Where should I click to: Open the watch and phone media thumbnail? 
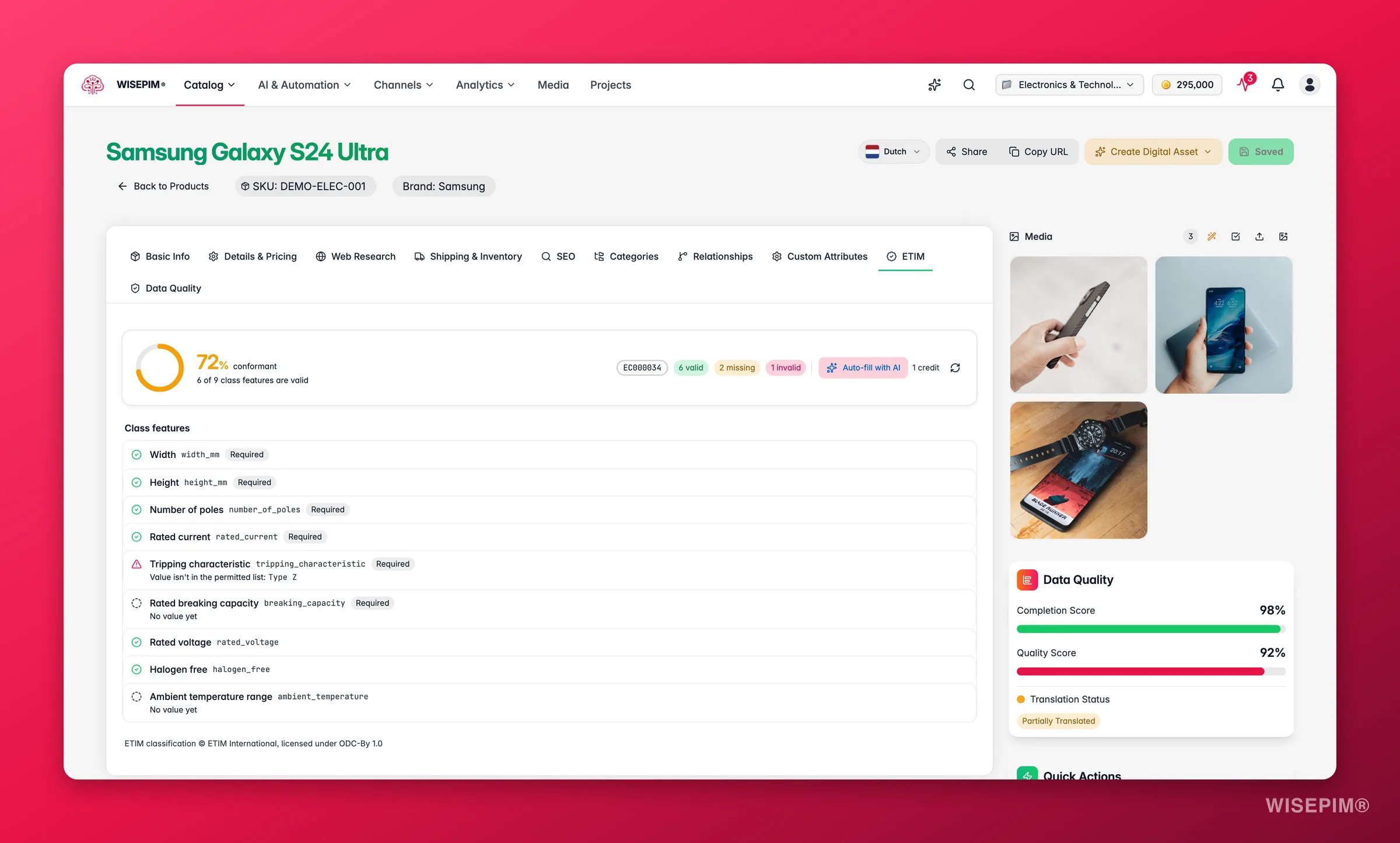pyautogui.click(x=1079, y=470)
